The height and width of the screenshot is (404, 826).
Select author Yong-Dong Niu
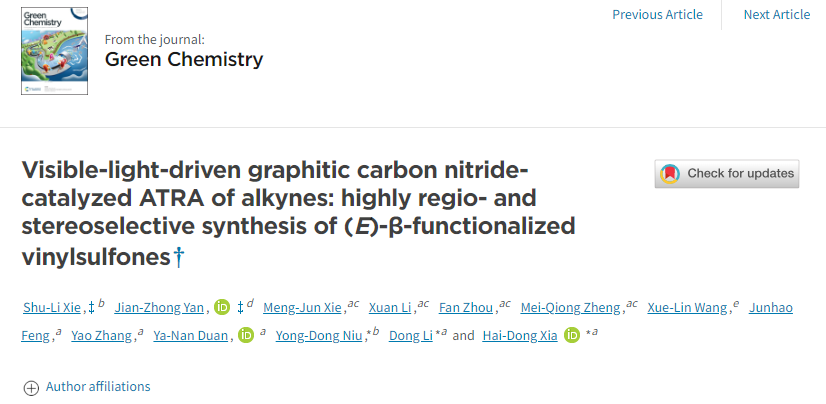pyautogui.click(x=319, y=336)
